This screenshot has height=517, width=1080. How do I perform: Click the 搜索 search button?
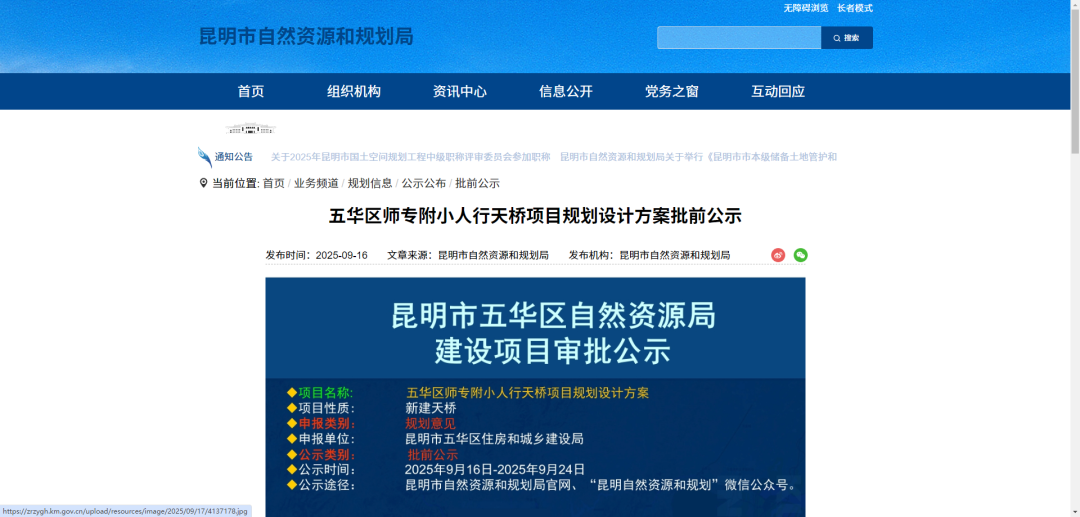coord(847,38)
